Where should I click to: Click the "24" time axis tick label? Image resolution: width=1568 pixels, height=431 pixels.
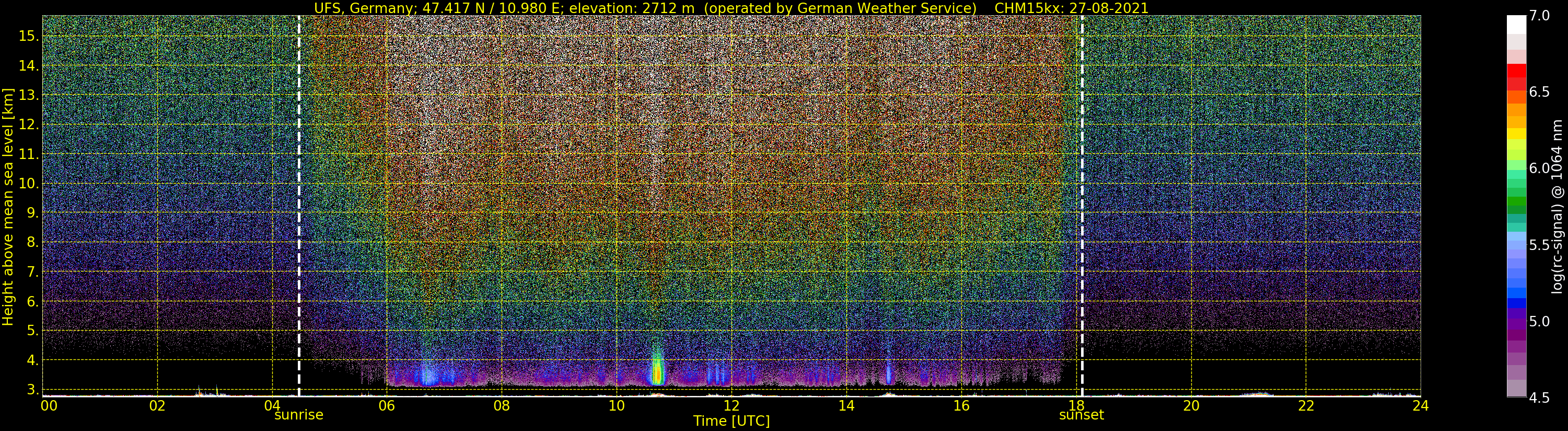point(1420,406)
